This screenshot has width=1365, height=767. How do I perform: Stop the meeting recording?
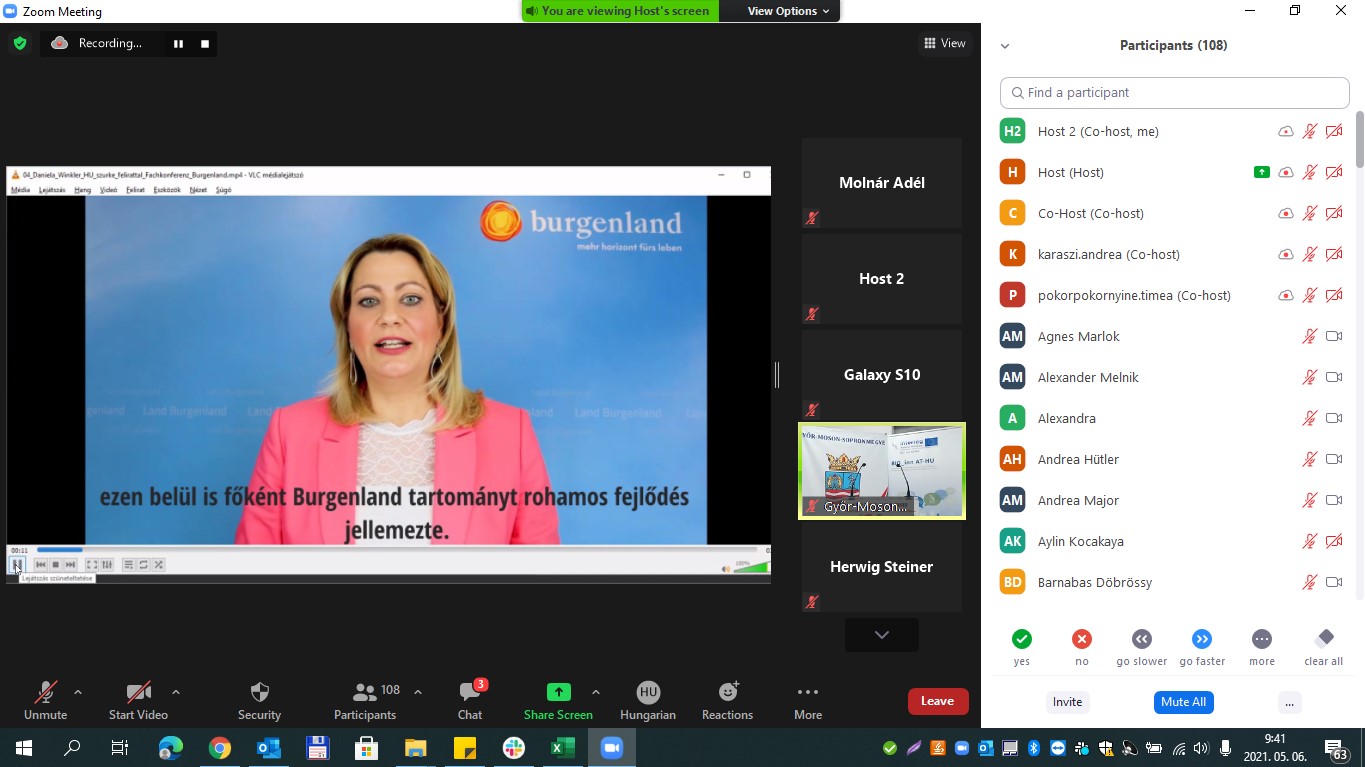coord(205,43)
